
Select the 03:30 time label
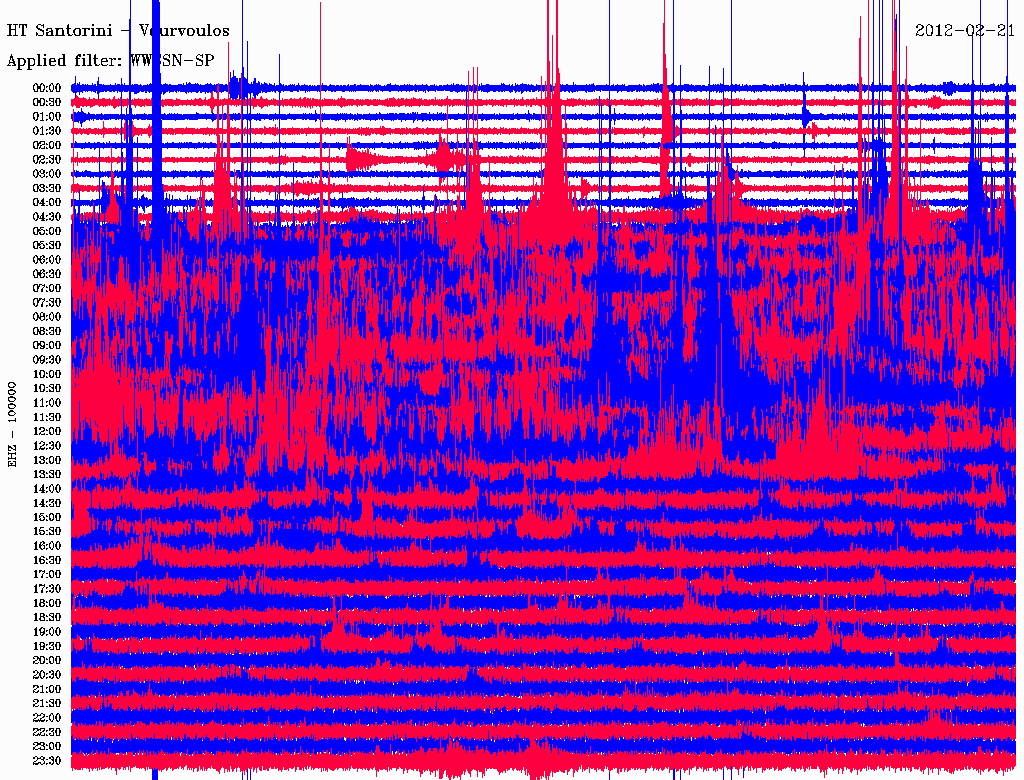point(47,188)
